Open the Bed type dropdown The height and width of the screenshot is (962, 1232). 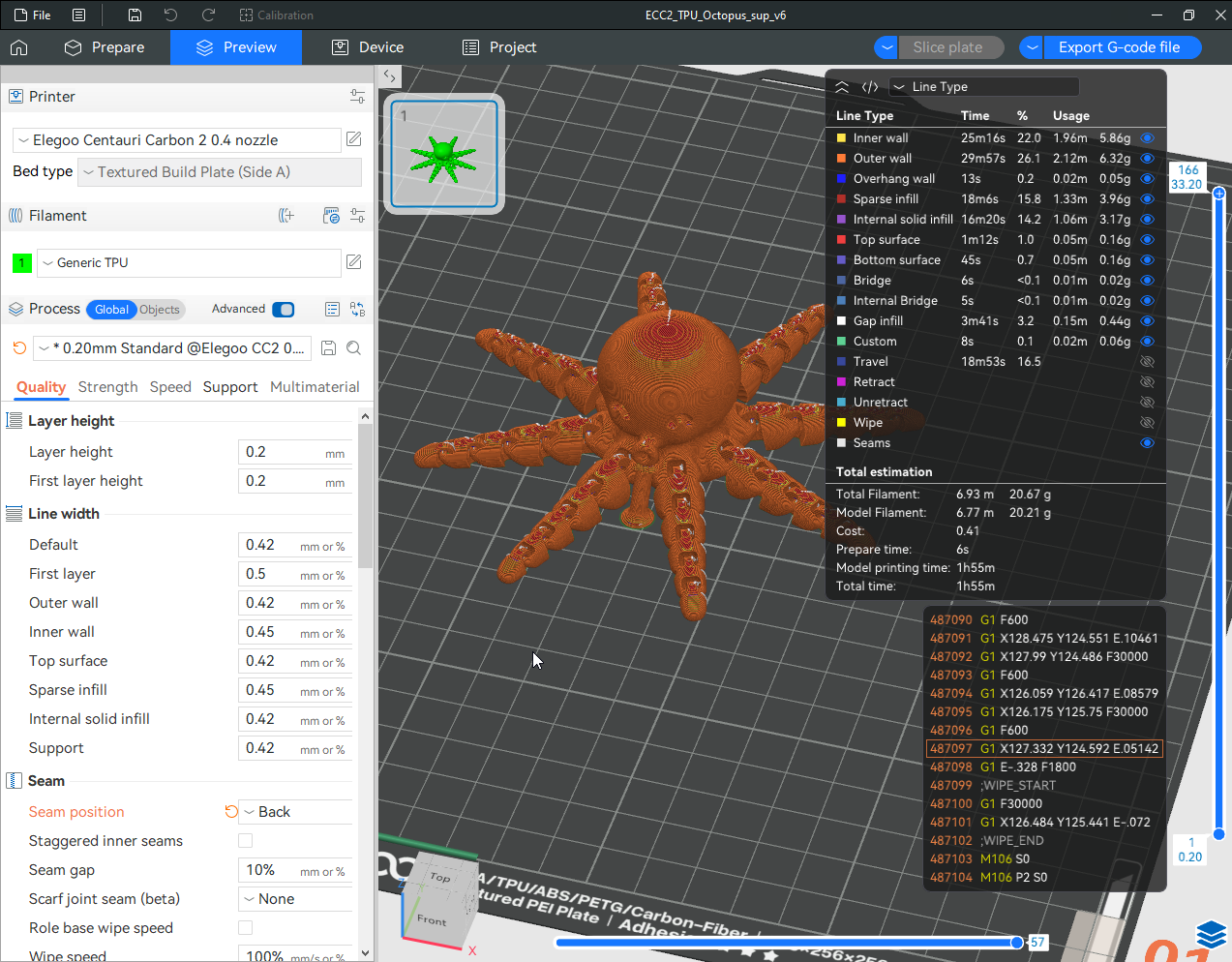[219, 172]
